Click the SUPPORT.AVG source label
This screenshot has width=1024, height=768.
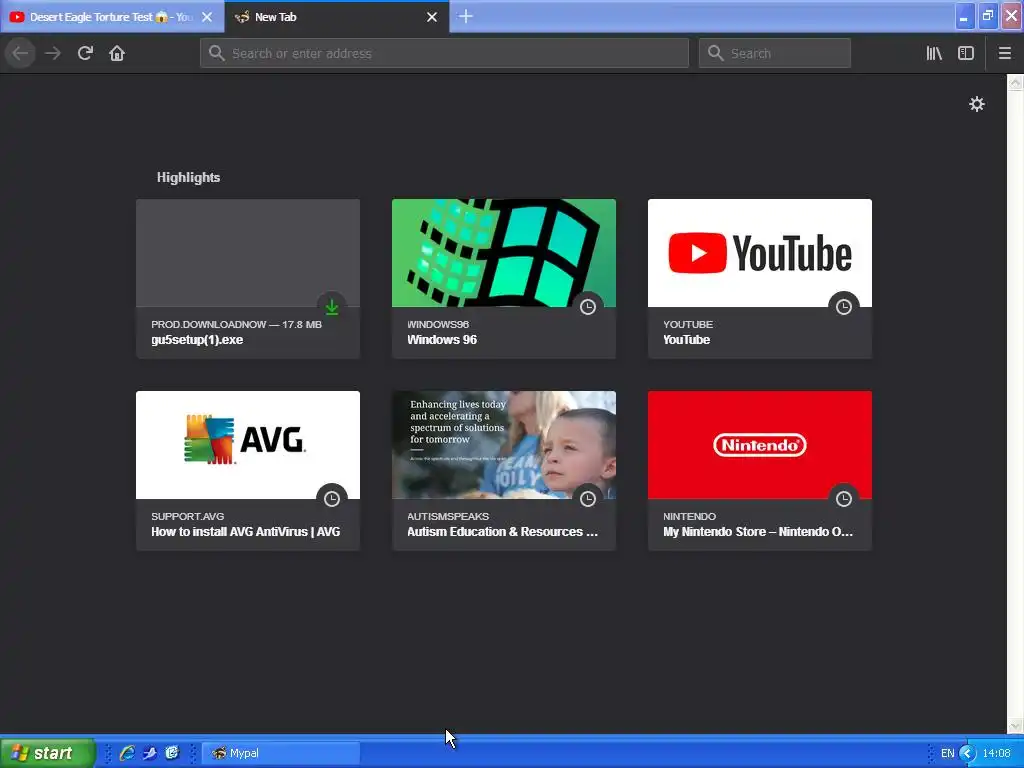click(x=187, y=516)
